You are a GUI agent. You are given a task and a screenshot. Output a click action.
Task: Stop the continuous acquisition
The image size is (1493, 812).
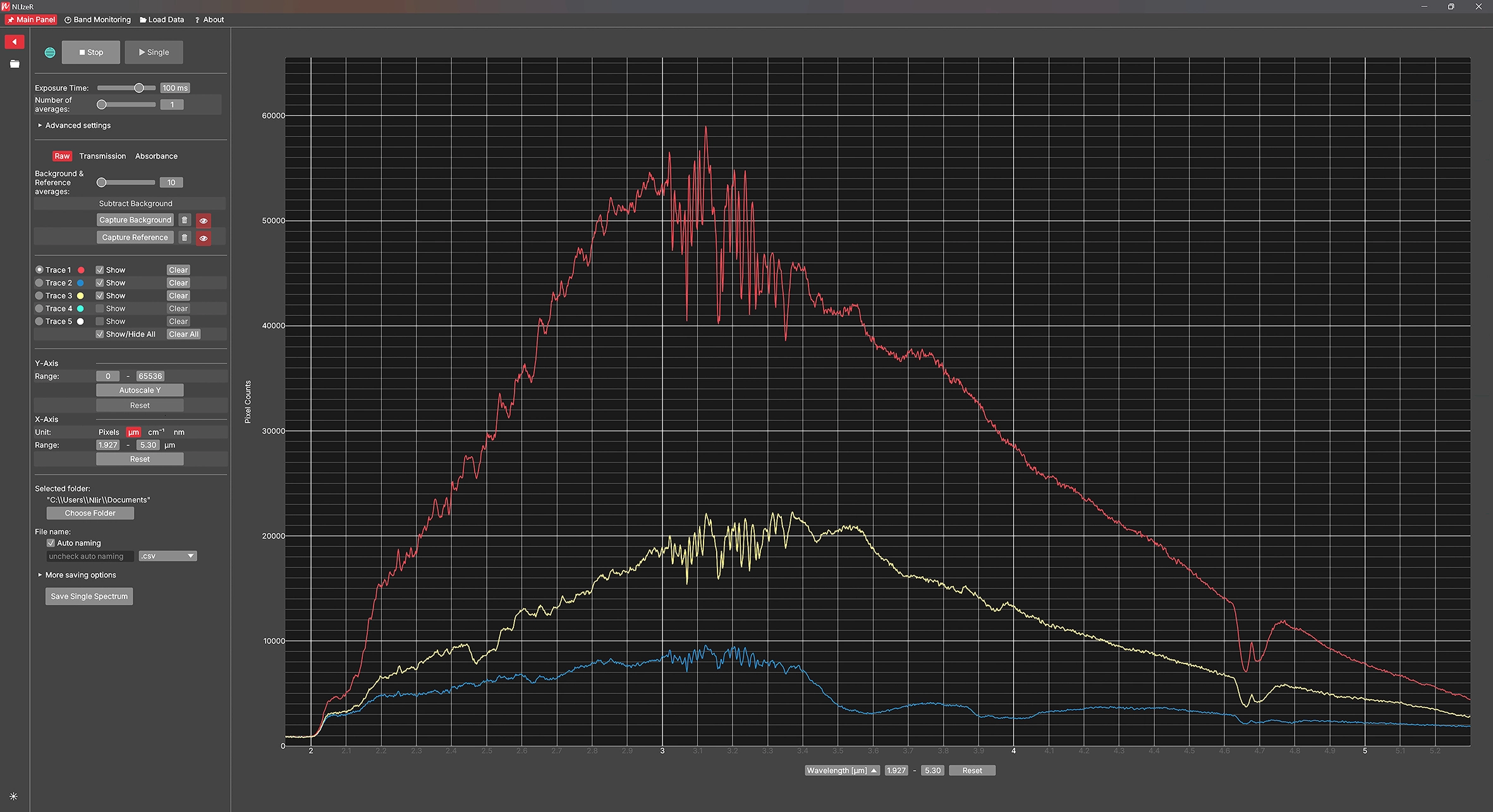point(91,52)
